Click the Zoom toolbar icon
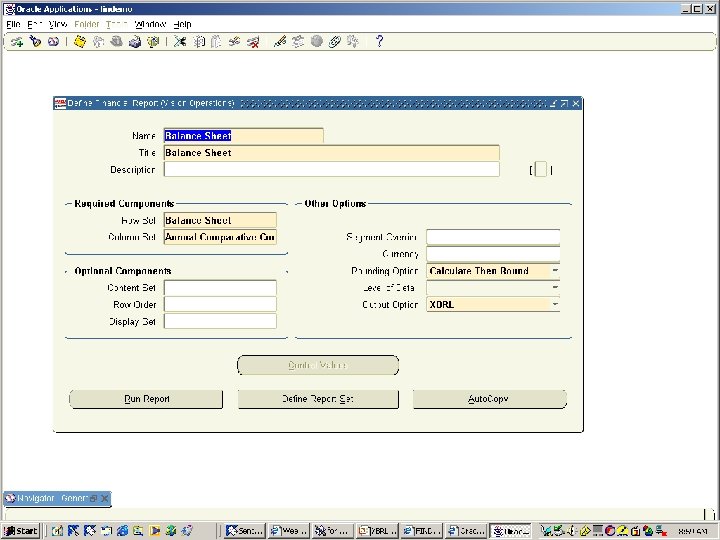This screenshot has height=540, width=720. coord(298,42)
